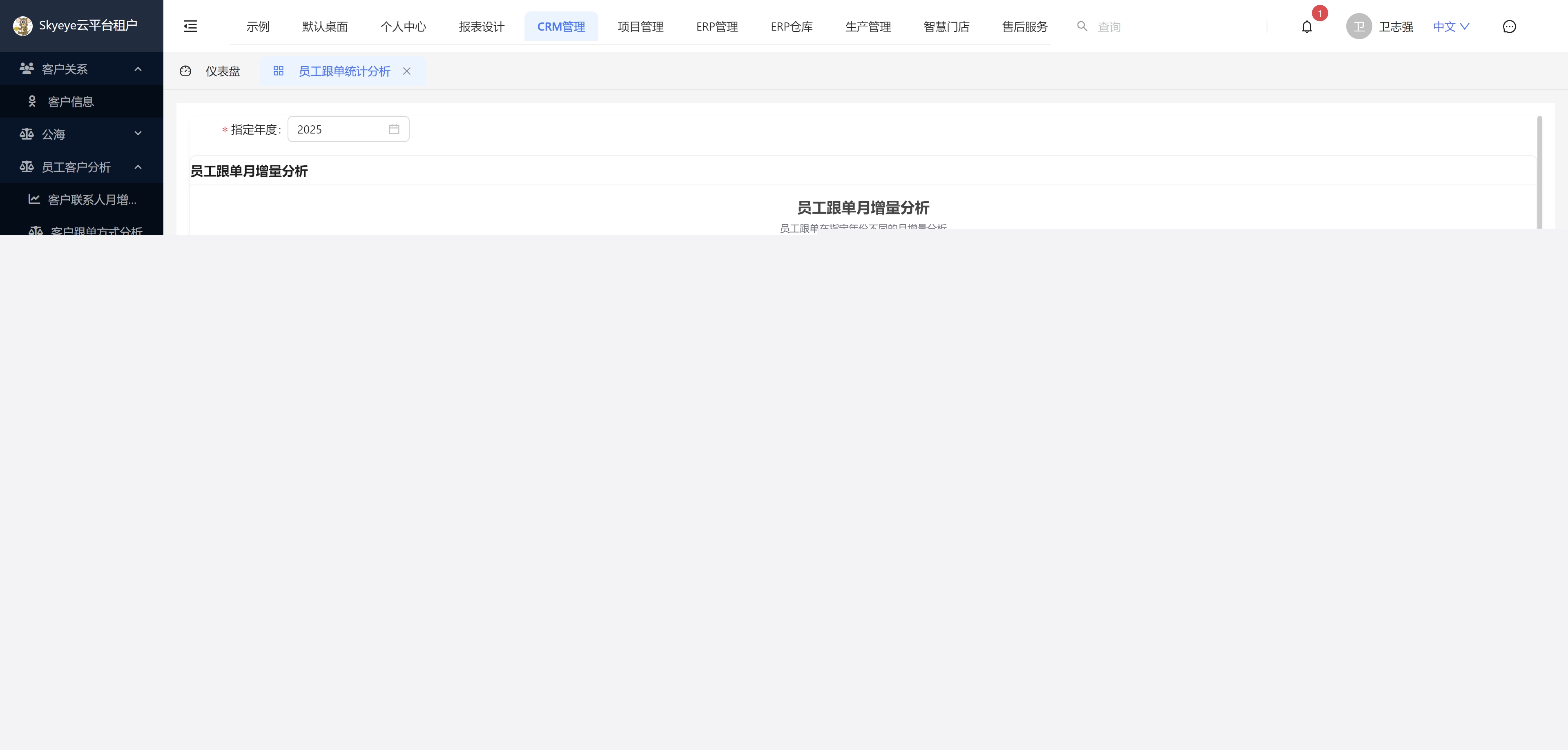Open 客户信息 in the sidebar
The height and width of the screenshot is (750, 1568).
71,102
